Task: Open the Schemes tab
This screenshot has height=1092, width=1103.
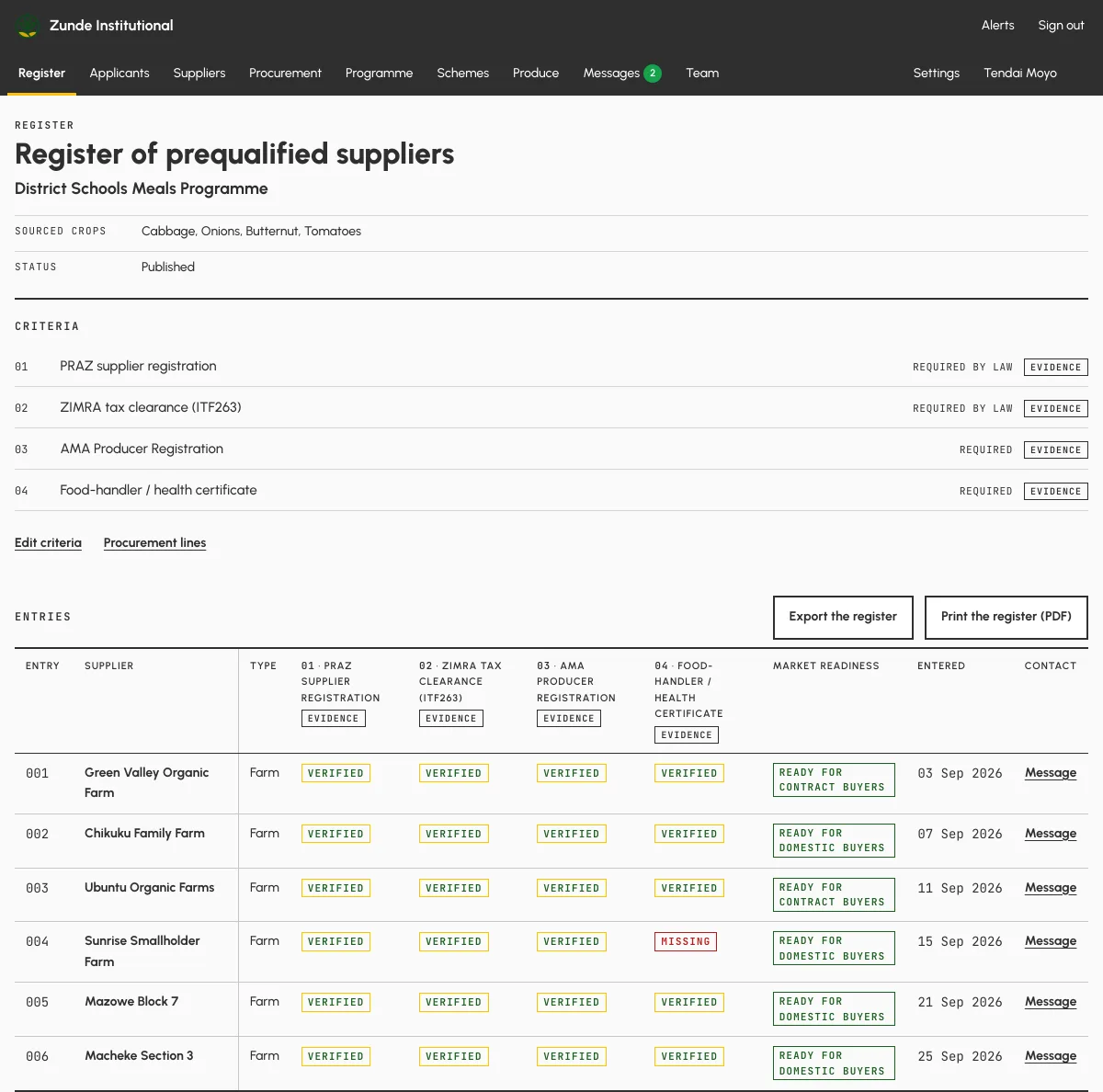Action: pos(463,74)
